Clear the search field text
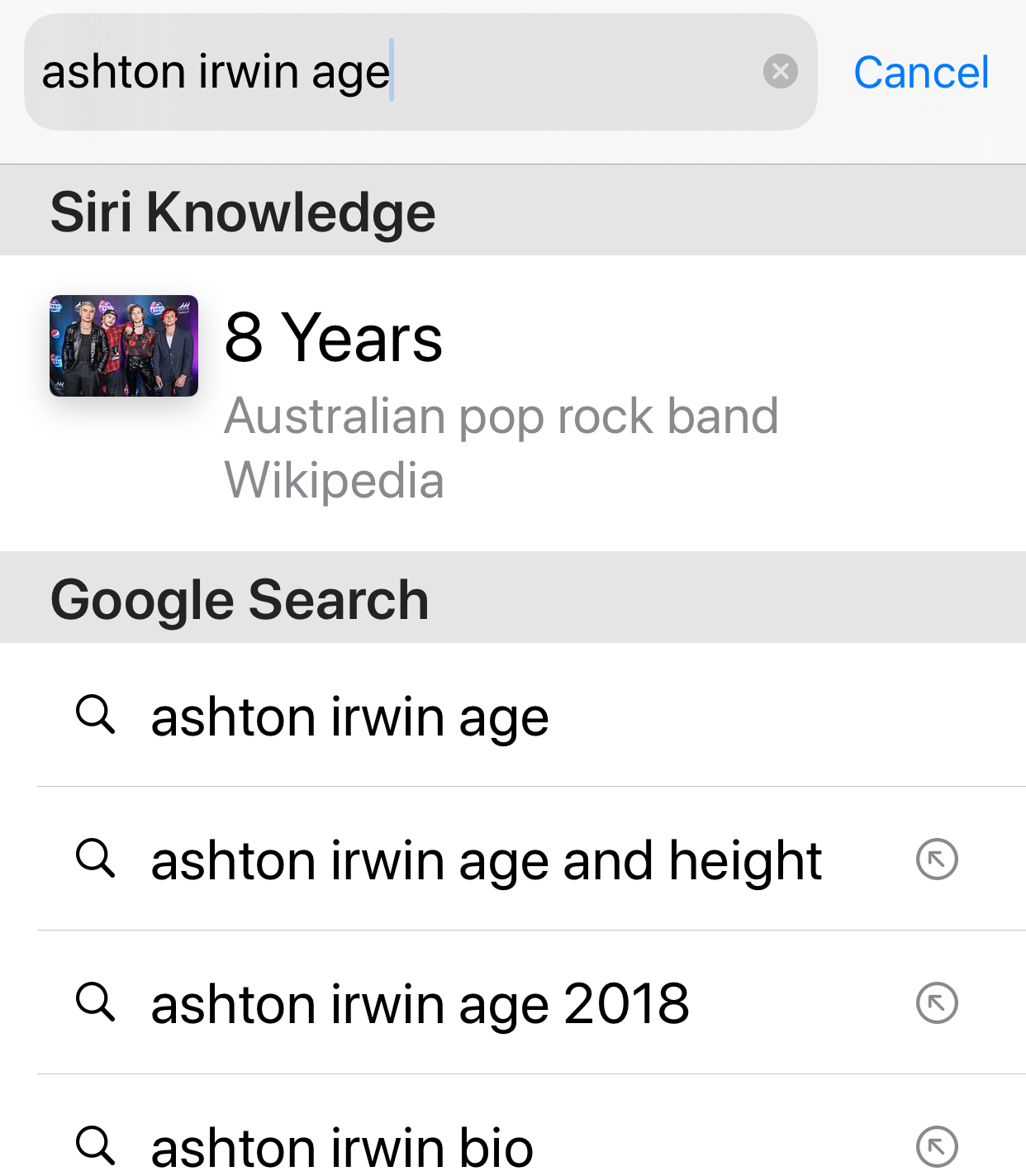This screenshot has height=1176, width=1026. tap(781, 73)
